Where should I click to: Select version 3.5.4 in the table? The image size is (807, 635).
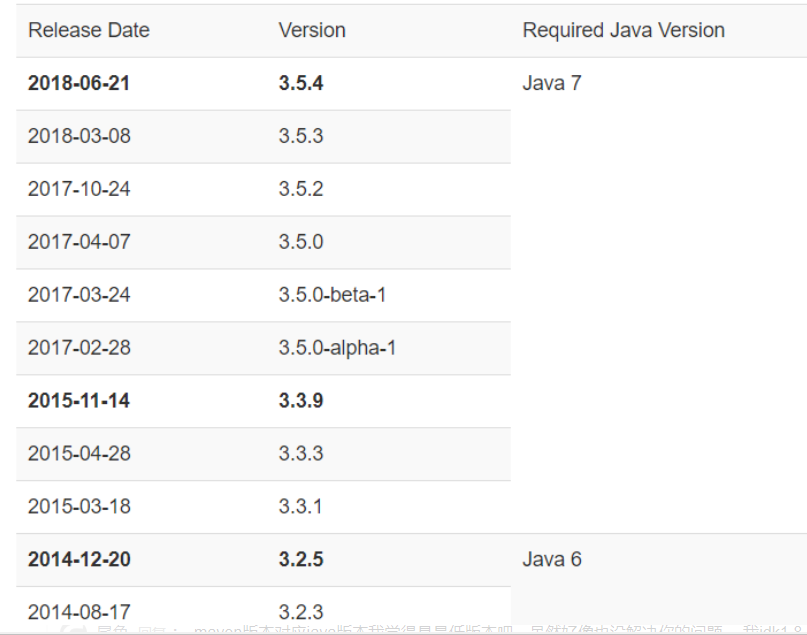pos(301,83)
